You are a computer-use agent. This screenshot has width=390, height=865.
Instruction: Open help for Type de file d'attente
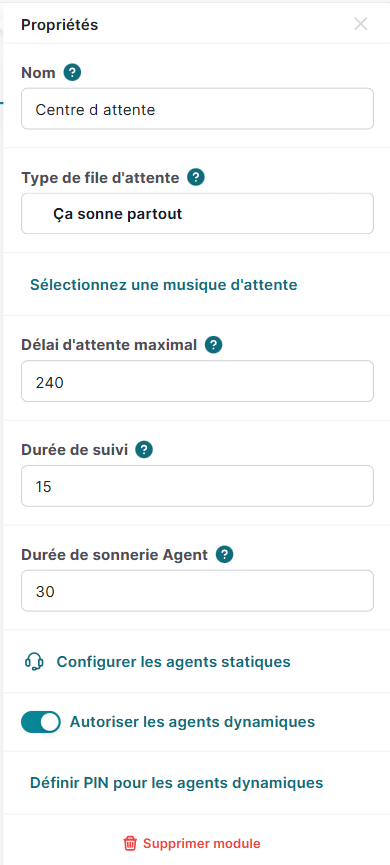point(196,178)
